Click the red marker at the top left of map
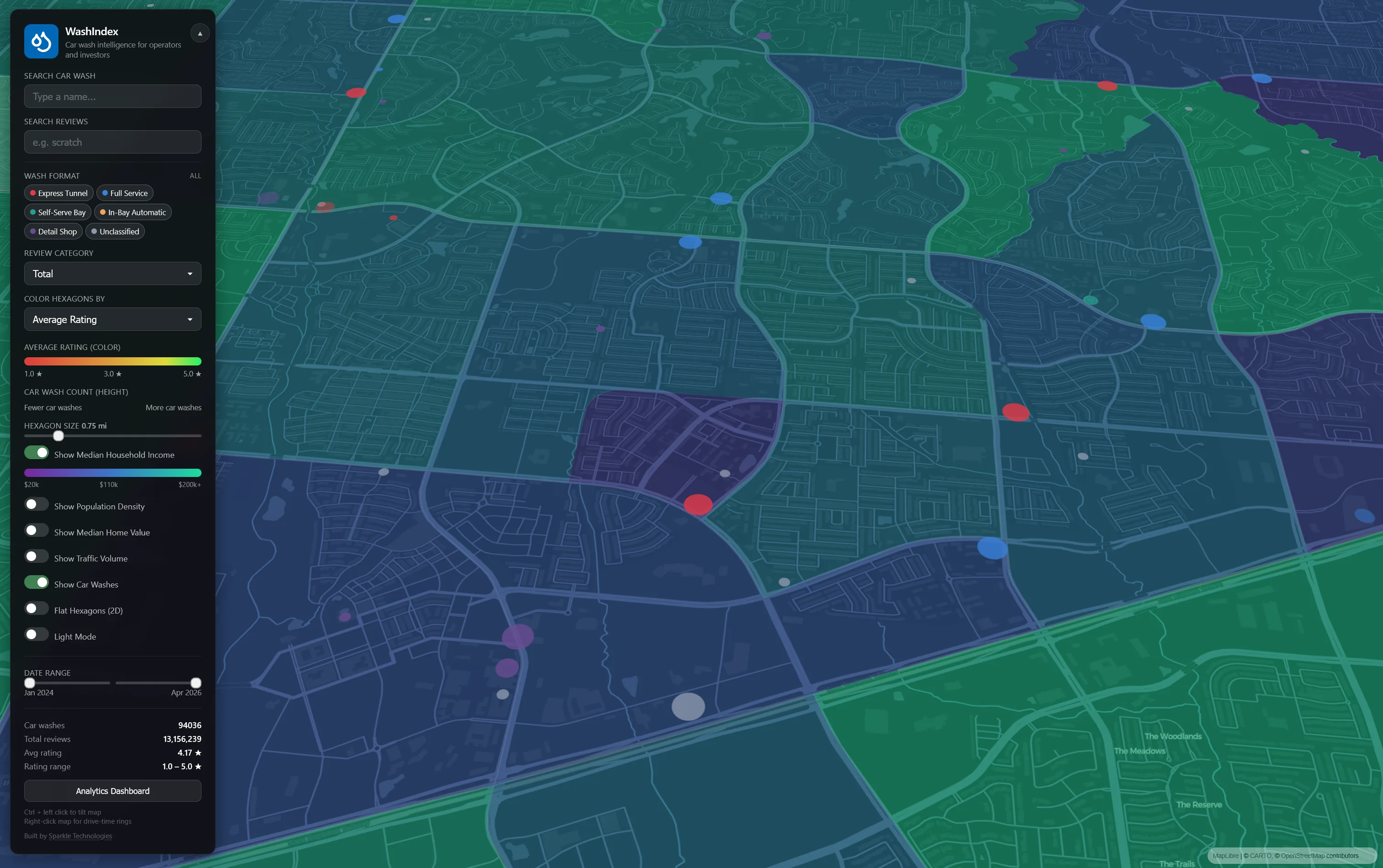Viewport: 1383px width, 868px height. pos(356,92)
